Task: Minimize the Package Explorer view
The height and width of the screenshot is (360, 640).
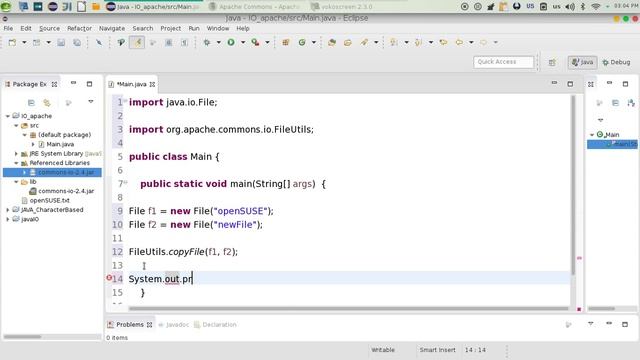Action: click(73, 83)
